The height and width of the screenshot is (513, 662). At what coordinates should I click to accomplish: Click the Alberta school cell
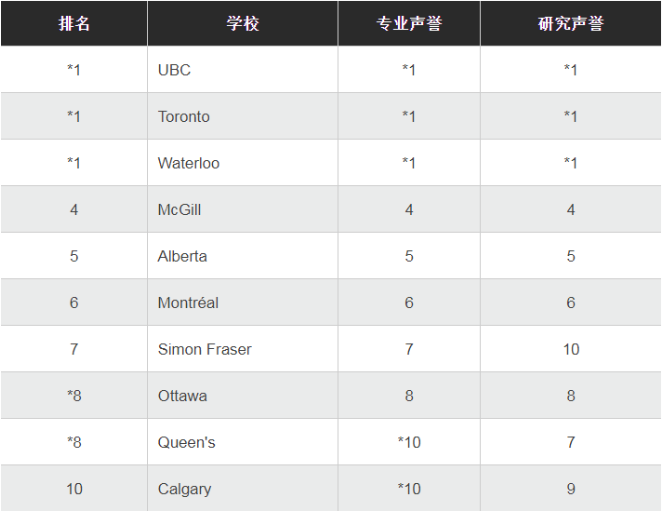[x=183, y=256]
